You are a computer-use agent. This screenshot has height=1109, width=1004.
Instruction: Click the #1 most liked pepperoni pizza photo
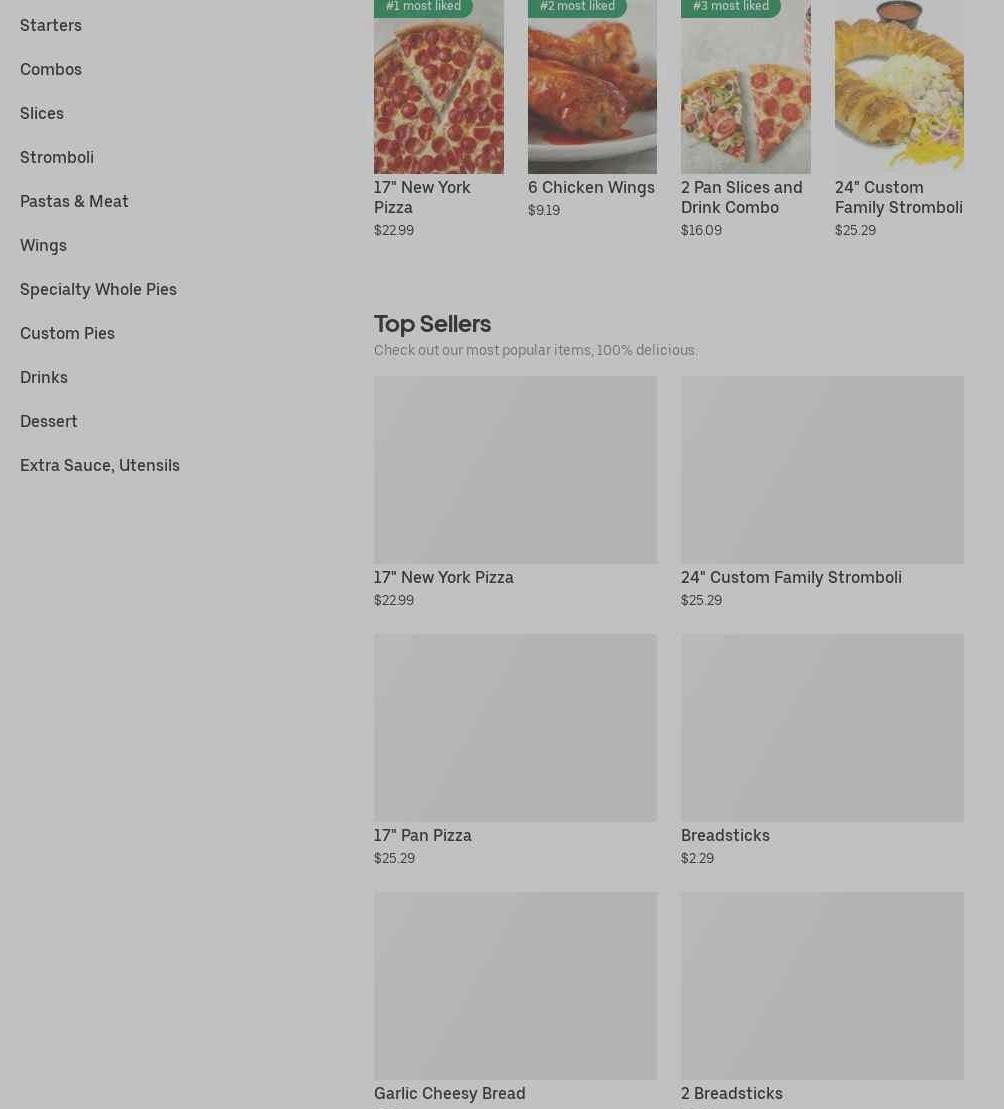pos(438,87)
